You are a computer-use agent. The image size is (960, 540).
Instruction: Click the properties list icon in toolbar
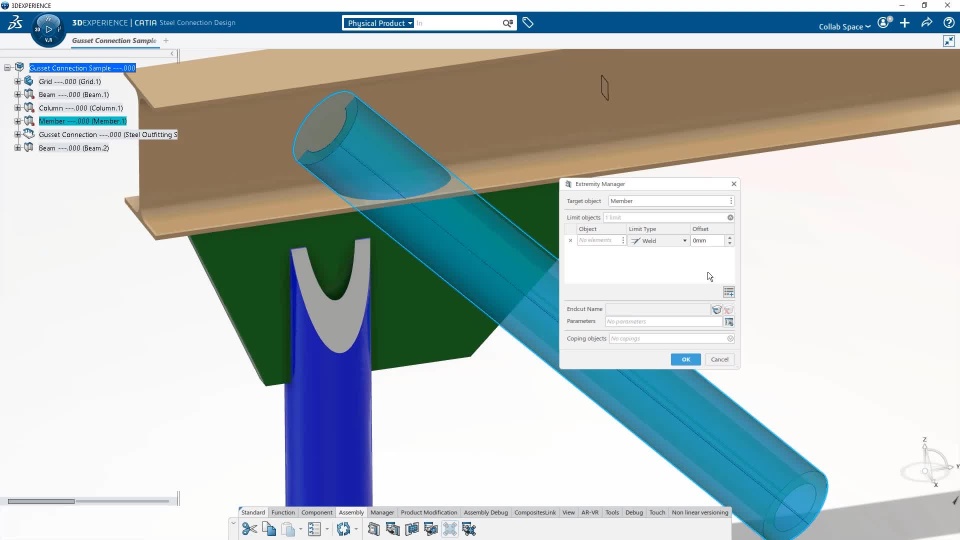(x=314, y=528)
